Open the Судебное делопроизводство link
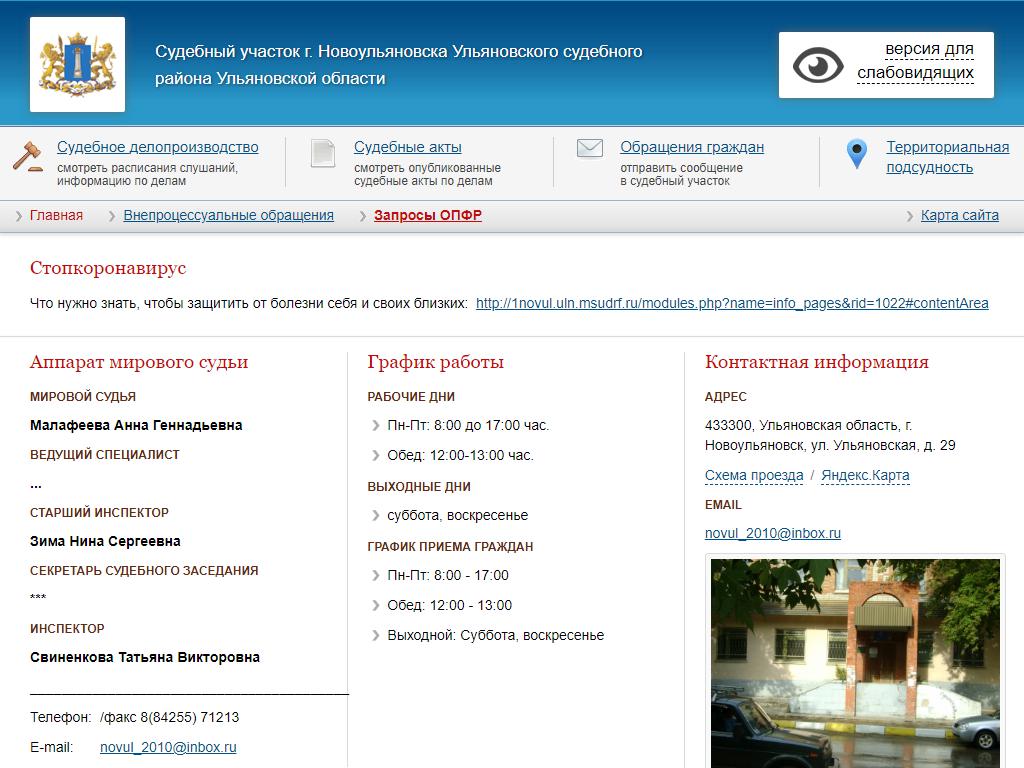 coord(157,147)
